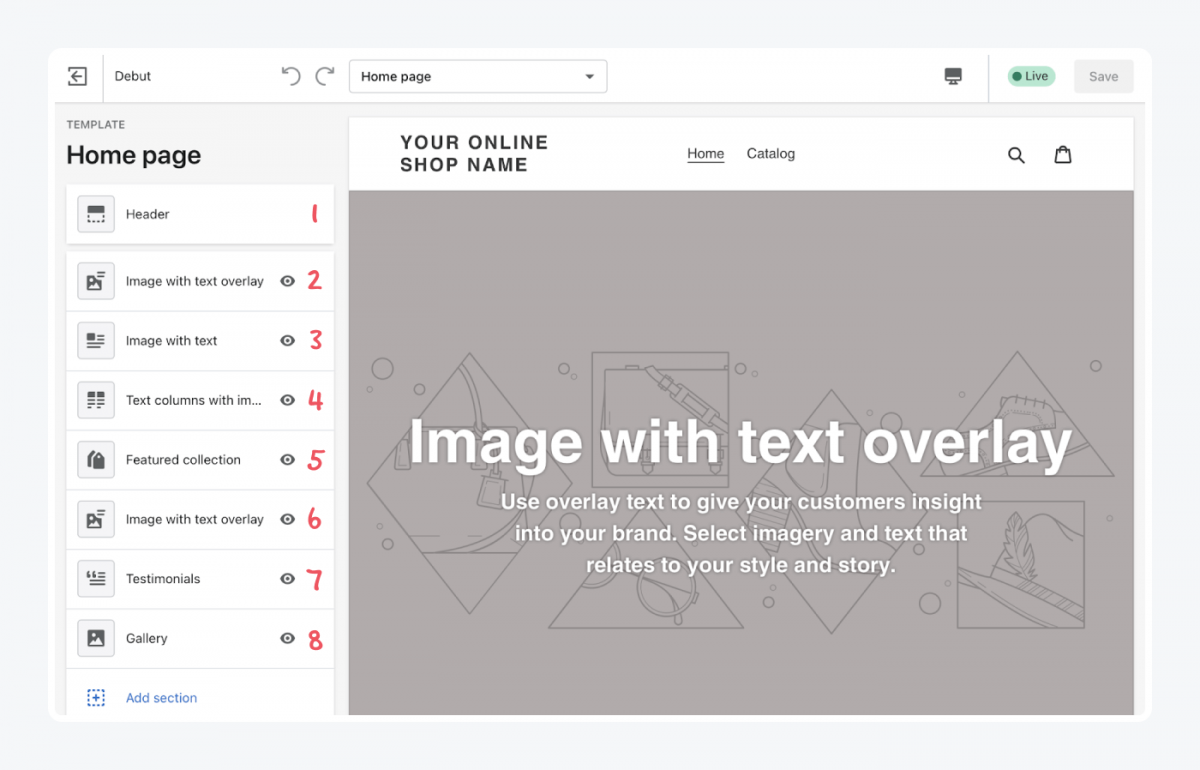Select the Featured collection section
1200x770 pixels.
coord(200,460)
